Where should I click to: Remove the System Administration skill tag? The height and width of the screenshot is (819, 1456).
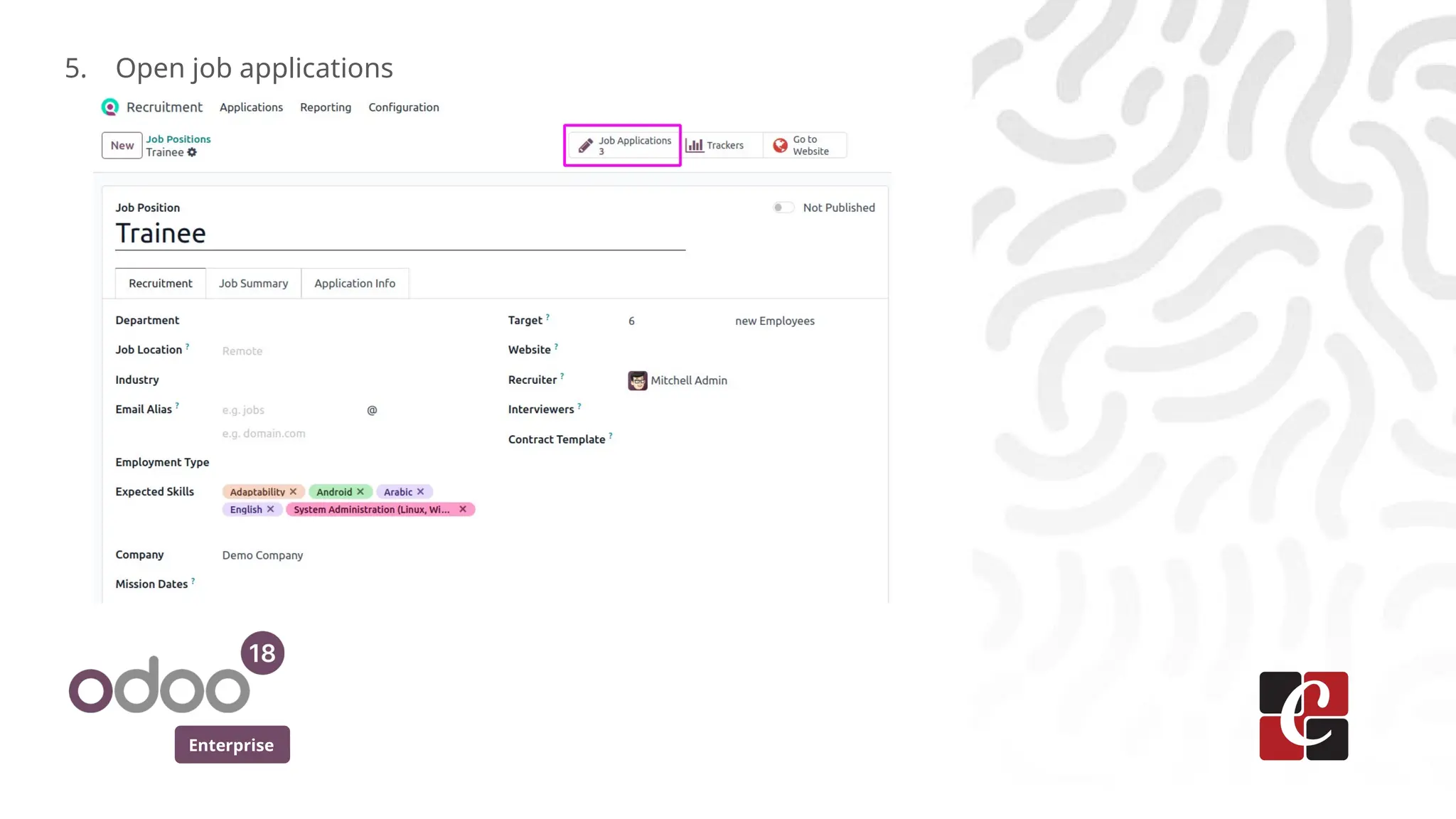pyautogui.click(x=463, y=510)
